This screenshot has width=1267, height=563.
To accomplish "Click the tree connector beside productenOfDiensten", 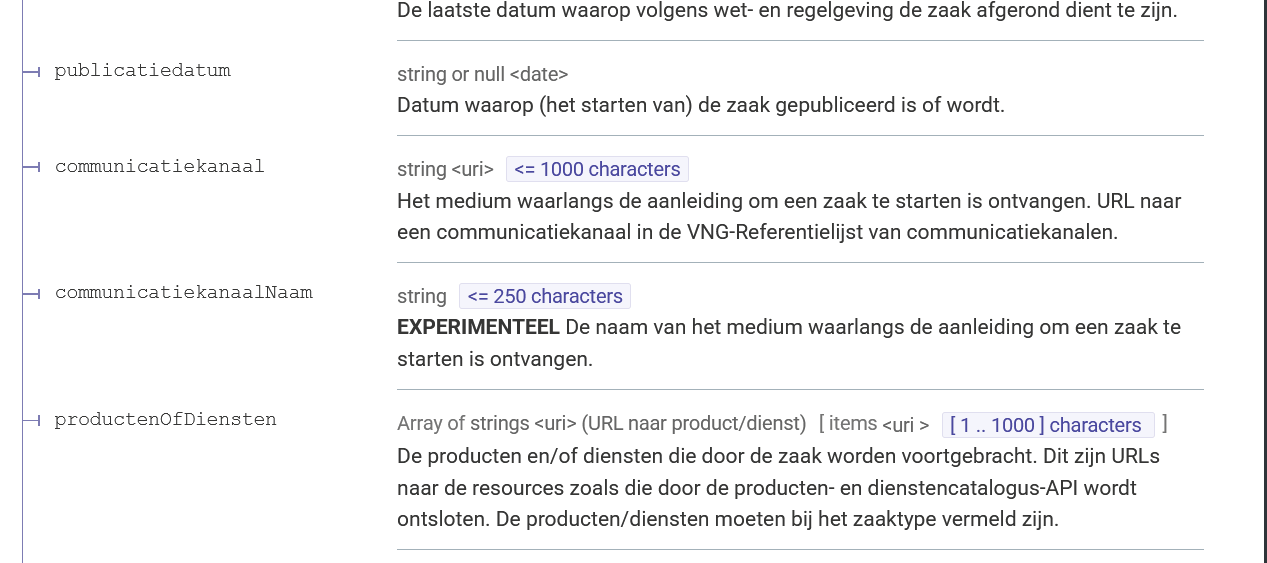I will tap(31, 421).
